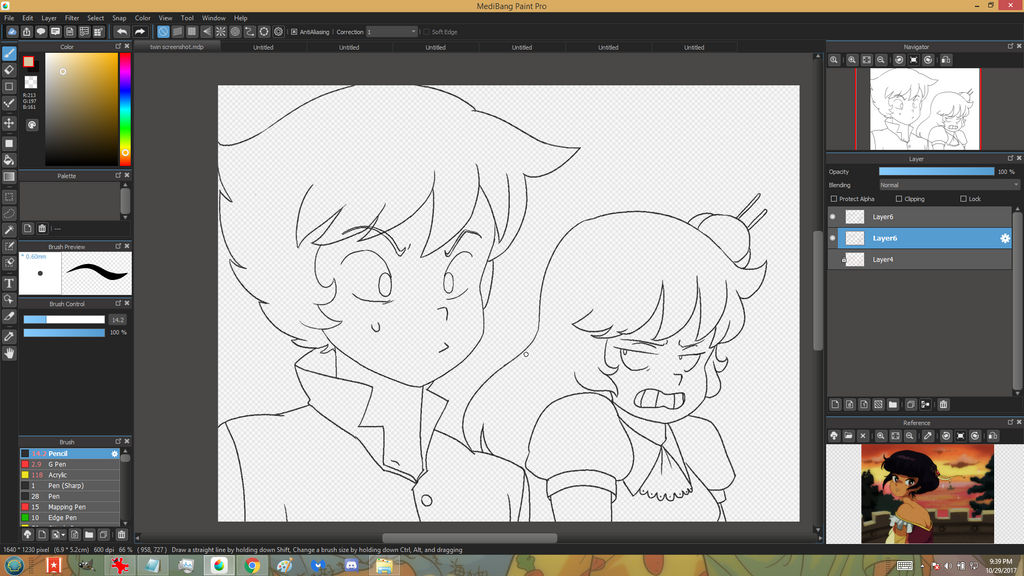The width and height of the screenshot is (1024, 576).
Task: Enable the Clipping checkbox
Action: point(899,199)
